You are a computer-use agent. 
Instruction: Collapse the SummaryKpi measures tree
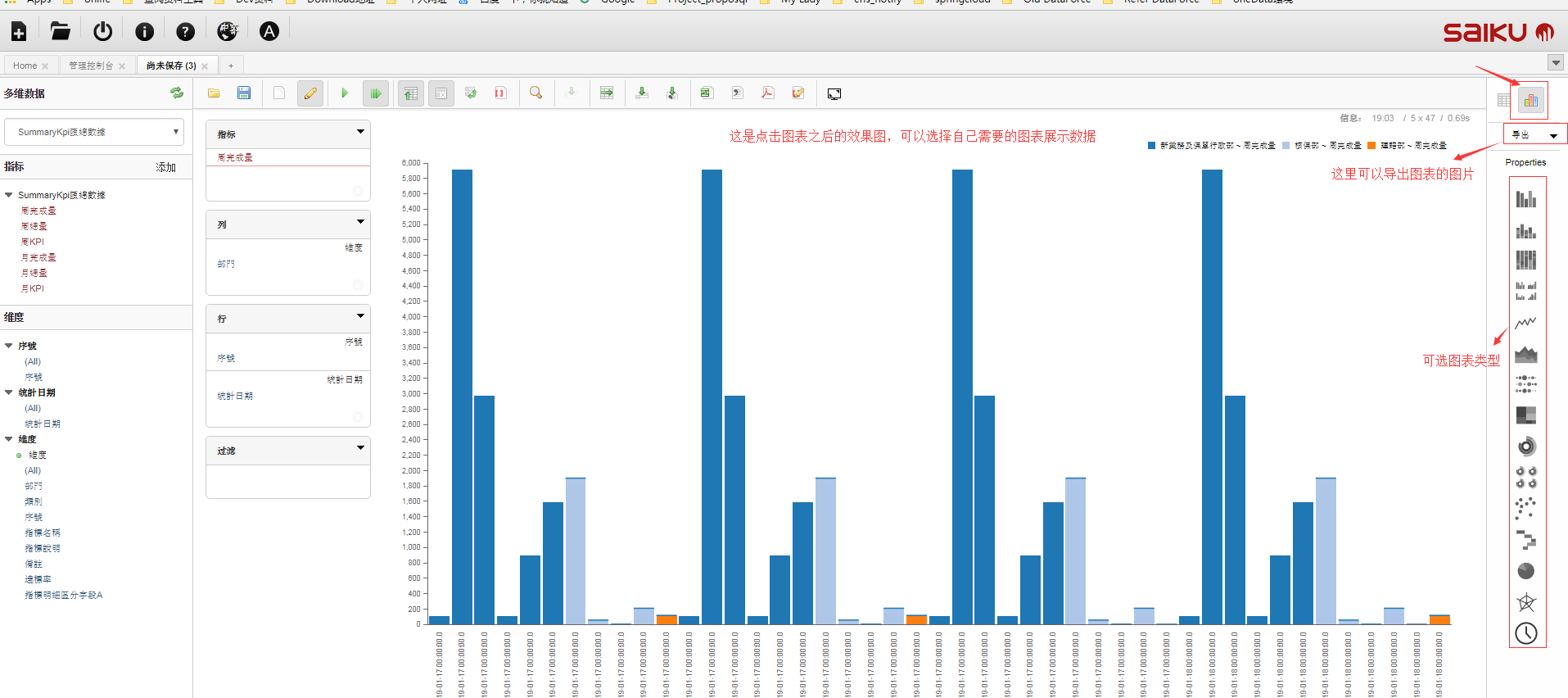(9, 195)
